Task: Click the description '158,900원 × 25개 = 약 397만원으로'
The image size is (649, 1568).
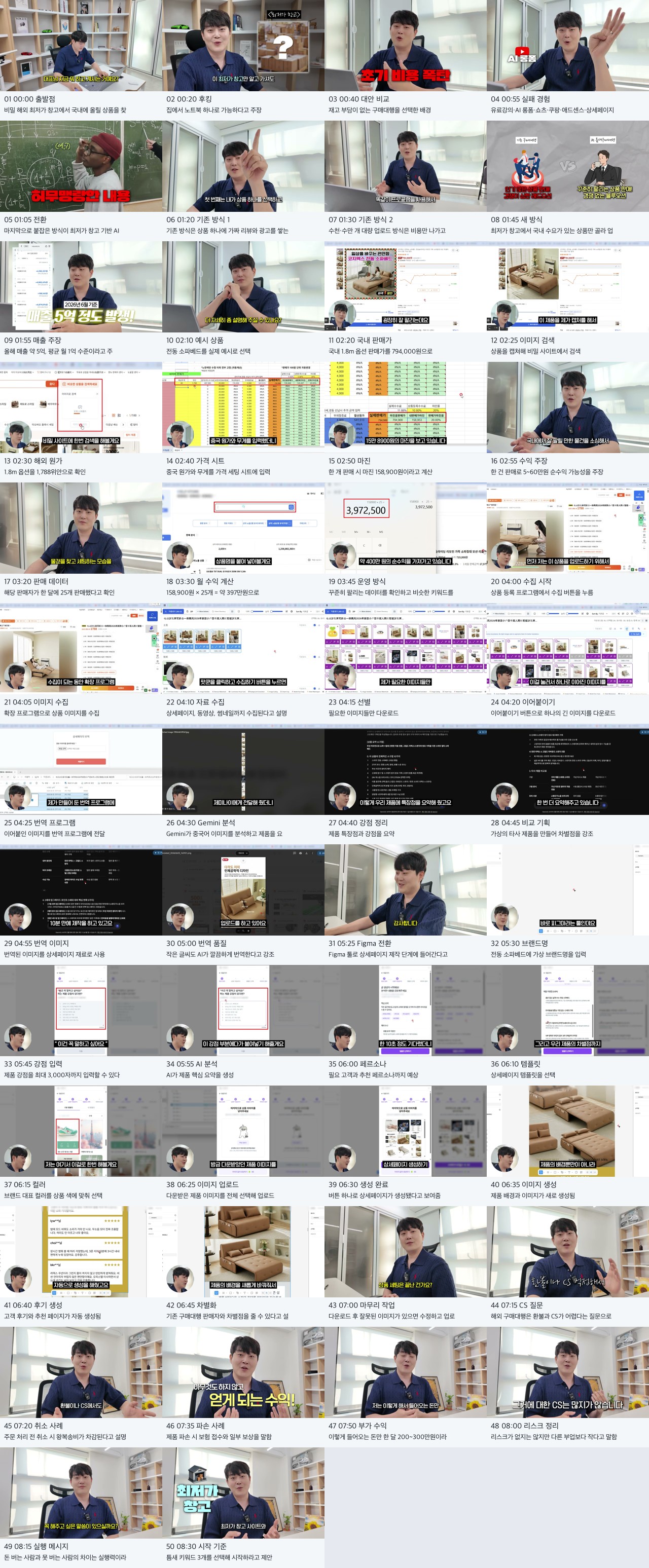Action: pos(212,592)
